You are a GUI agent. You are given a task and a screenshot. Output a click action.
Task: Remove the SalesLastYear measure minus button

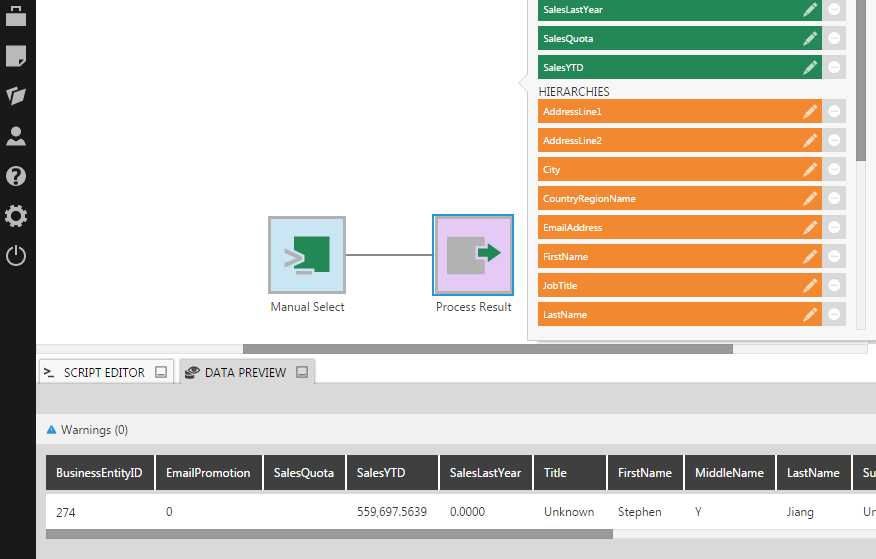pos(834,9)
